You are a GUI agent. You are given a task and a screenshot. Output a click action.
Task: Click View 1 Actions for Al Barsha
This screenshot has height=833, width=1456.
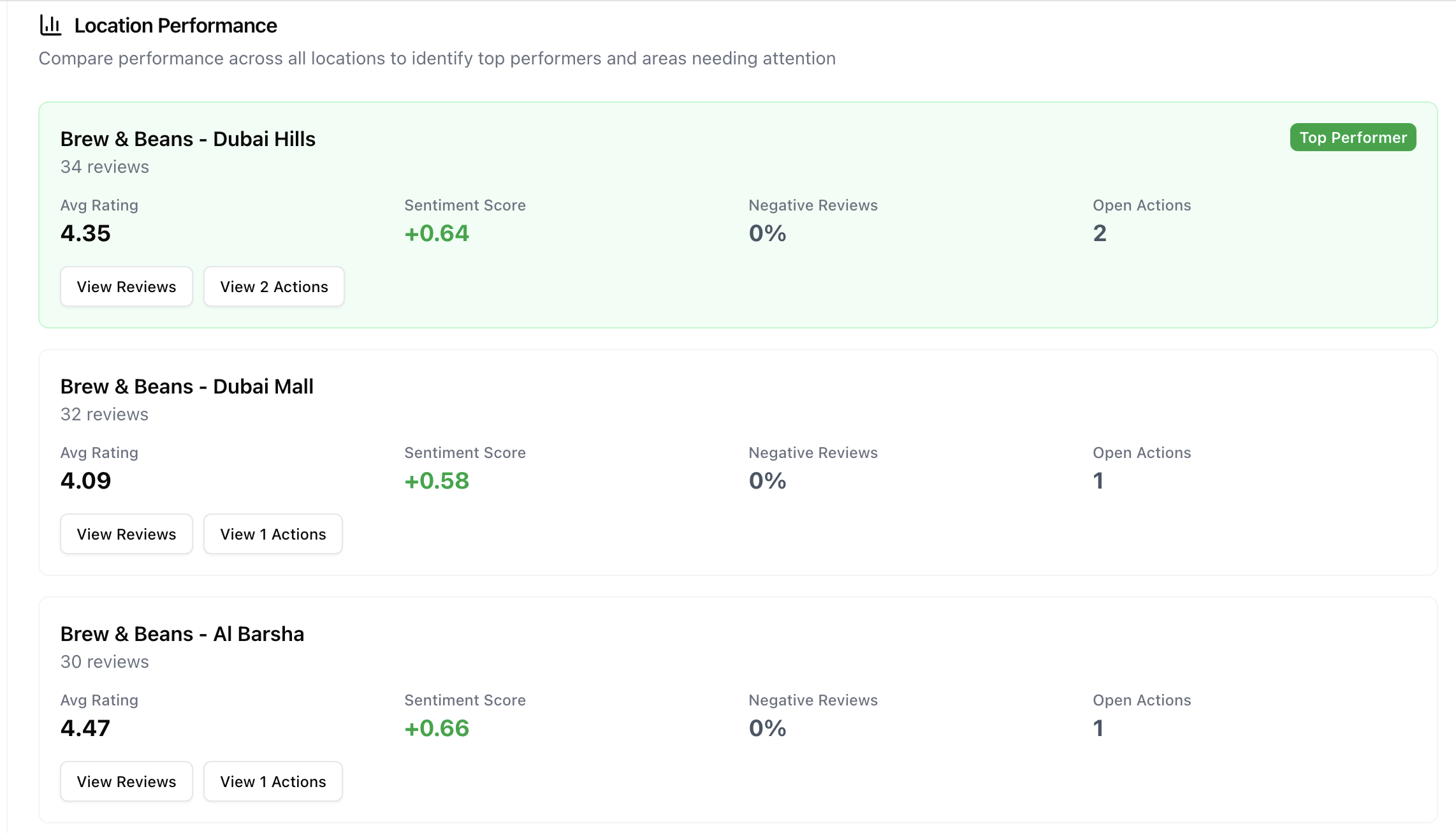[273, 782]
